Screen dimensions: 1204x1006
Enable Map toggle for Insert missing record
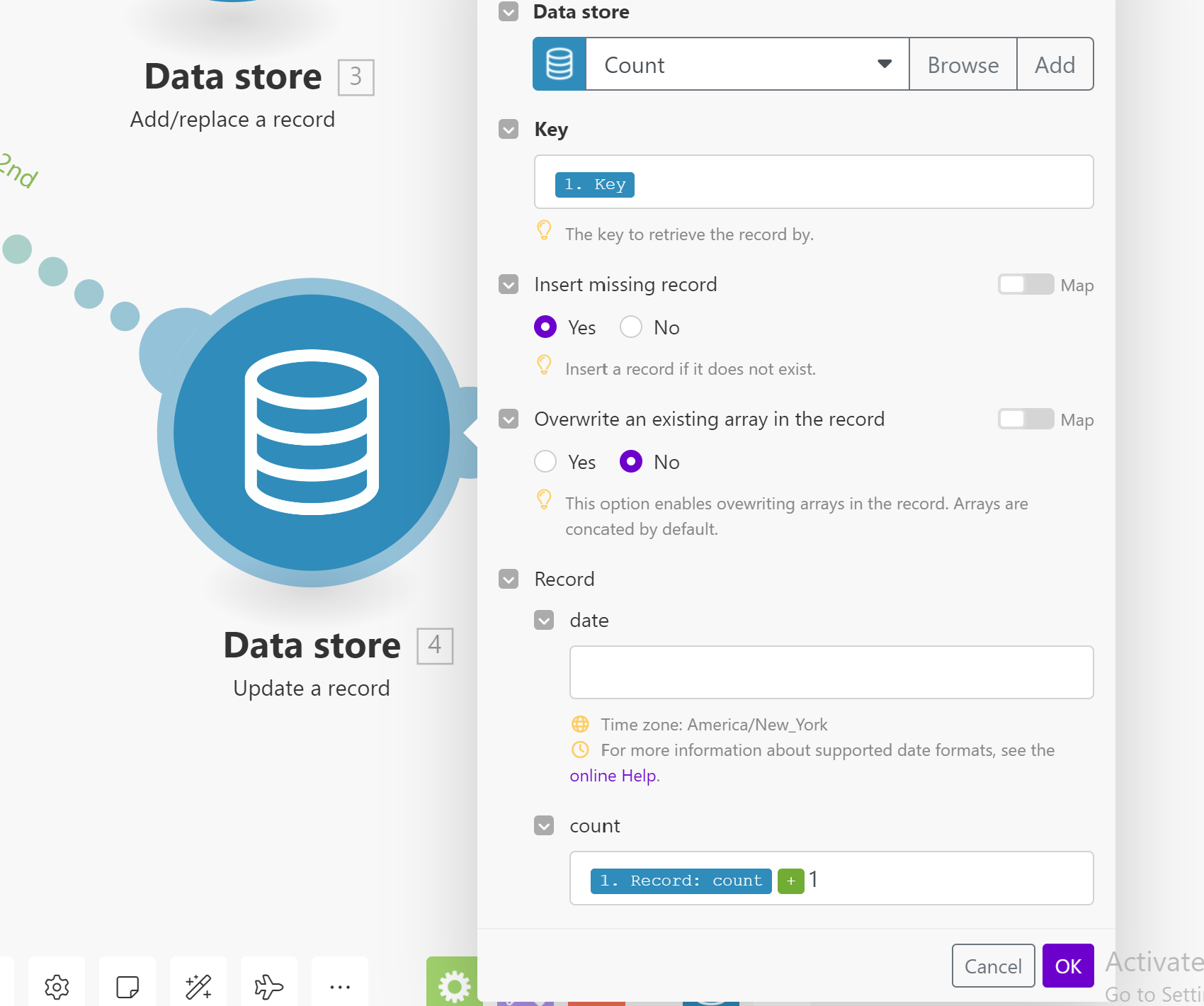click(x=1026, y=285)
